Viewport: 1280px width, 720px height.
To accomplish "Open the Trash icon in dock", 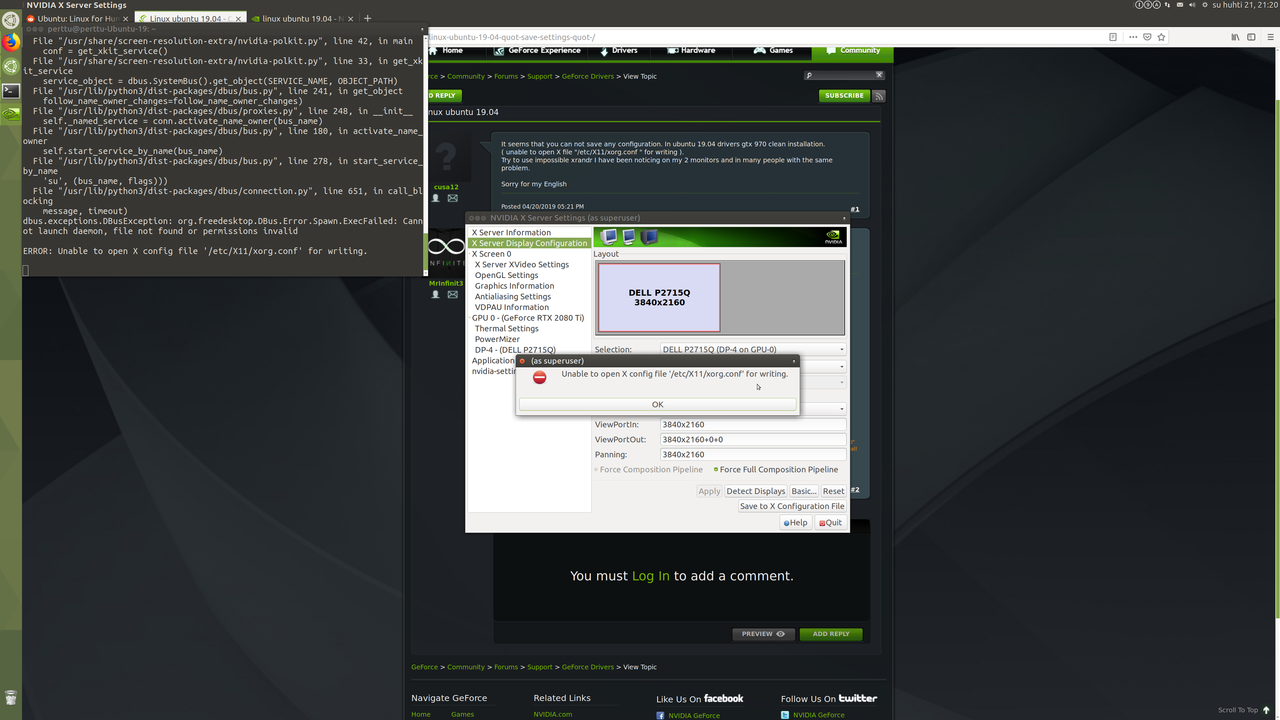I will pos(11,698).
